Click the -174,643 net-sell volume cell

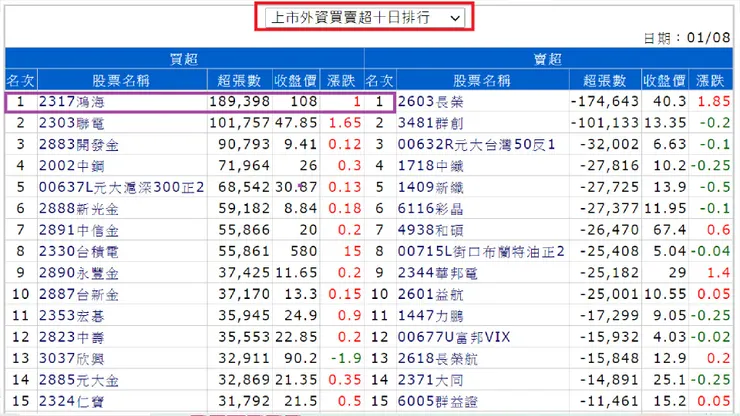[x=605, y=102]
